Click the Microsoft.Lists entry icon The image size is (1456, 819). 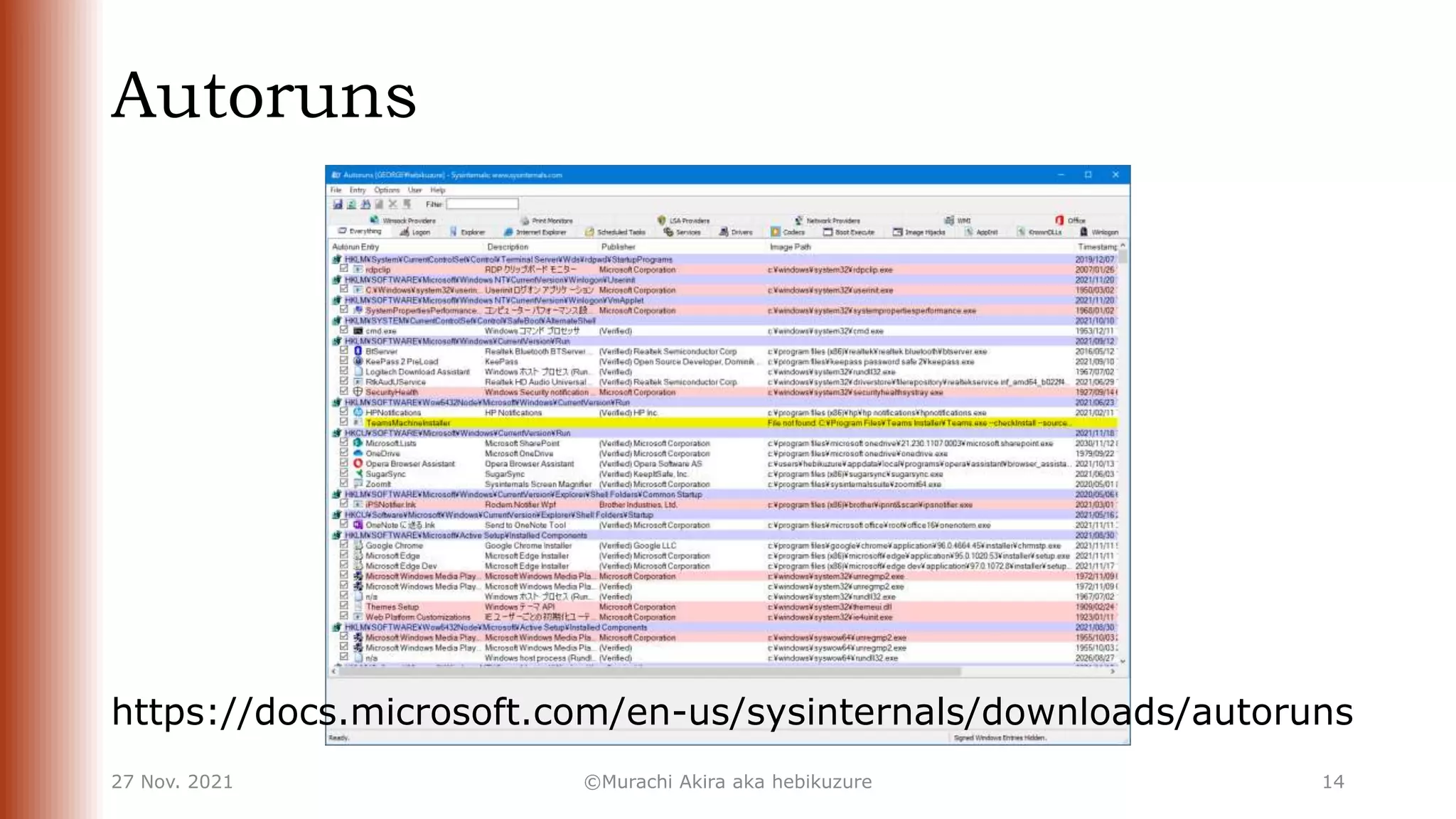(358, 443)
